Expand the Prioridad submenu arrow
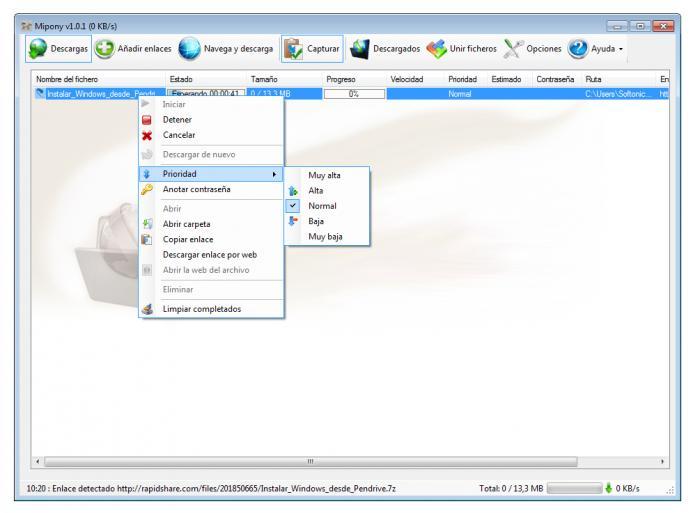 [x=274, y=174]
